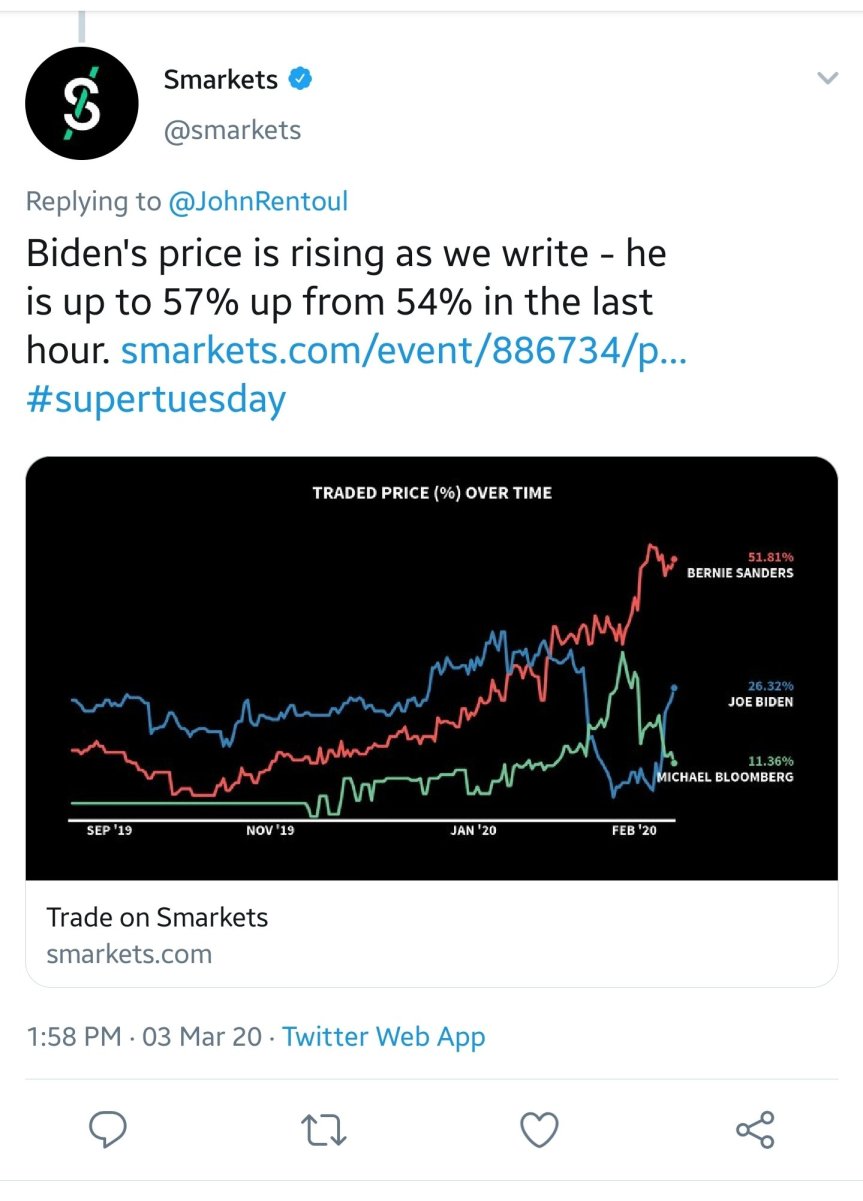Screen dimensions: 863x1201
Task: Click the smarkets.com card domain text
Action: pyautogui.click(x=129, y=954)
